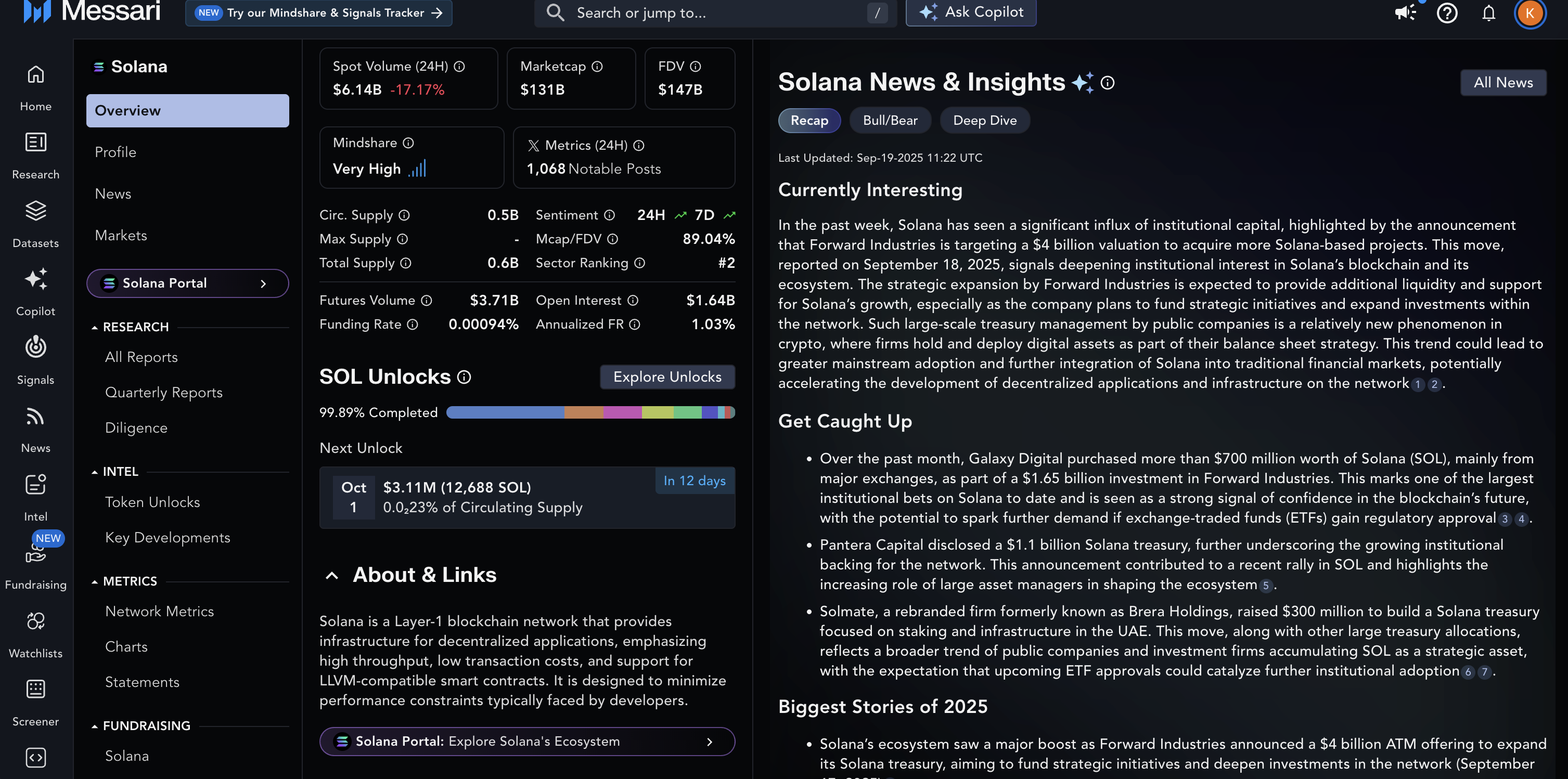Viewport: 1568px width, 779px height.
Task: Open the Profile menu item
Action: pos(115,152)
